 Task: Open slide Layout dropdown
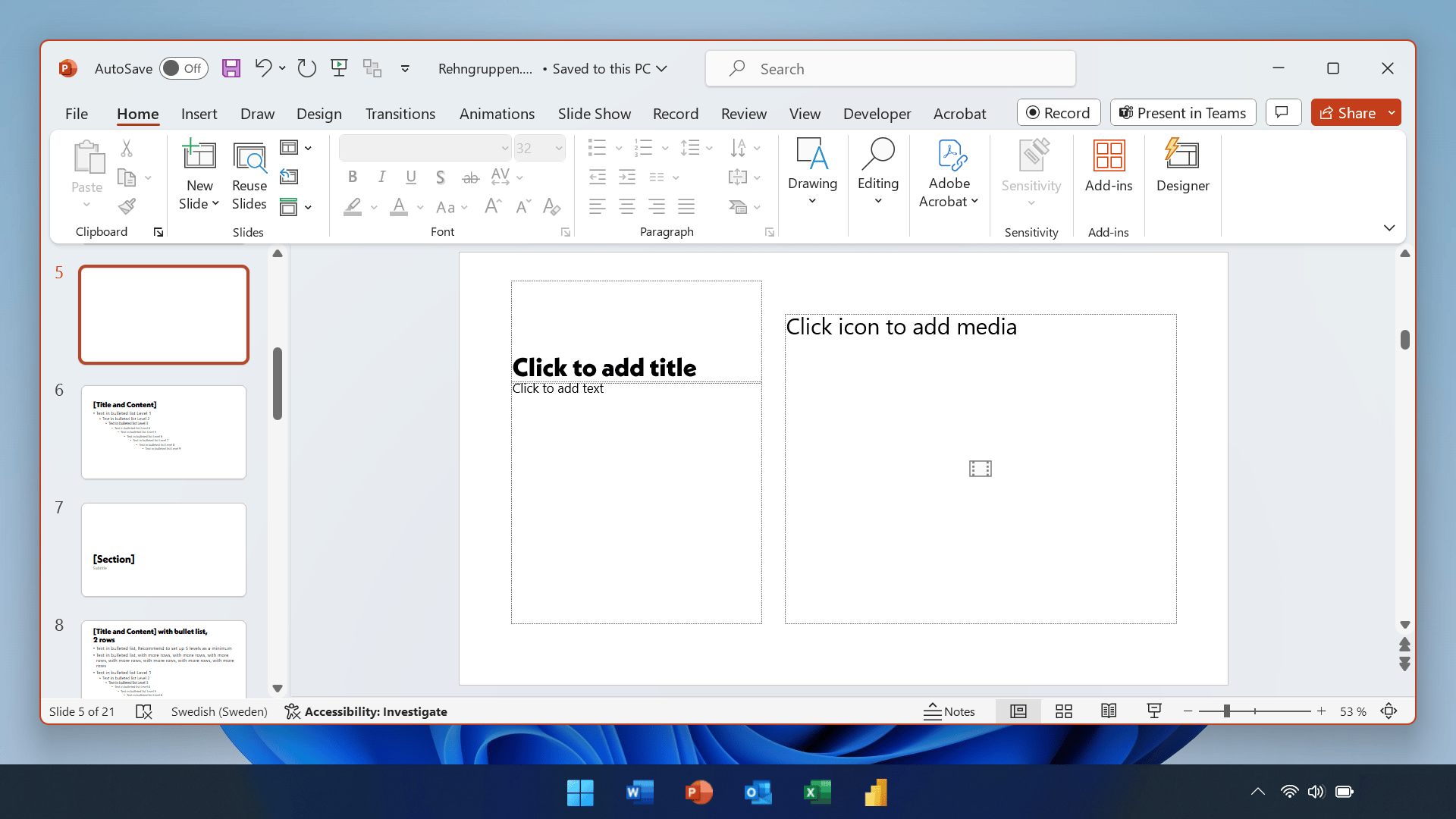pos(296,148)
